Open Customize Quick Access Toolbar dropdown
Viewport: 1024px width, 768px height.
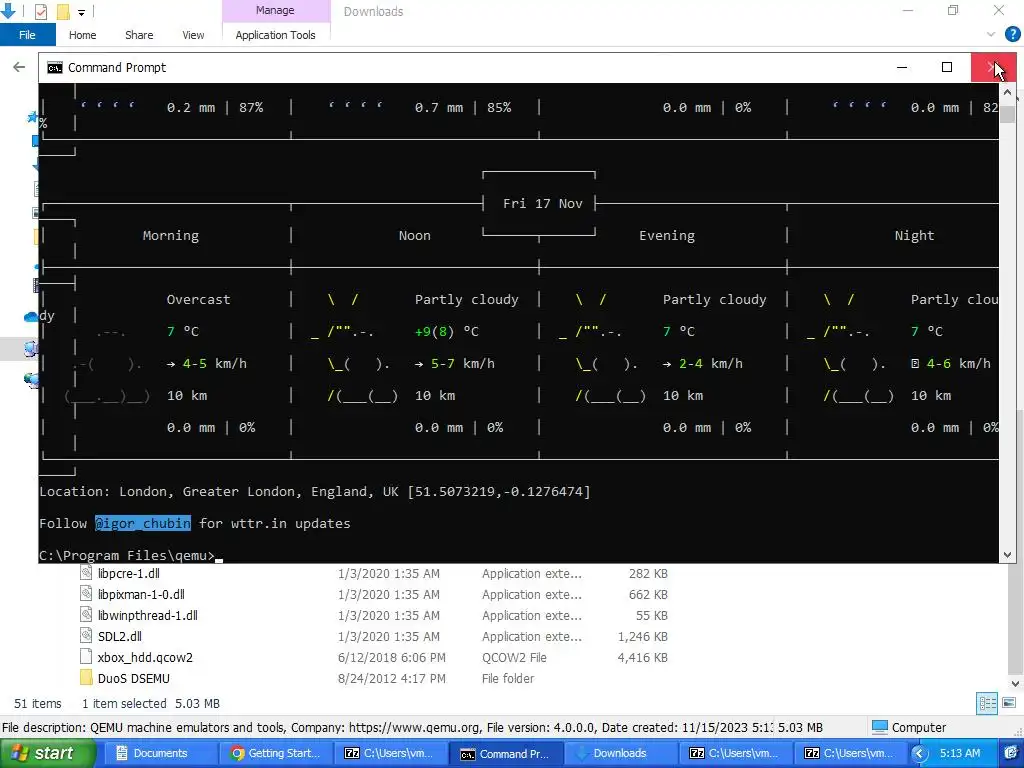pos(82,12)
